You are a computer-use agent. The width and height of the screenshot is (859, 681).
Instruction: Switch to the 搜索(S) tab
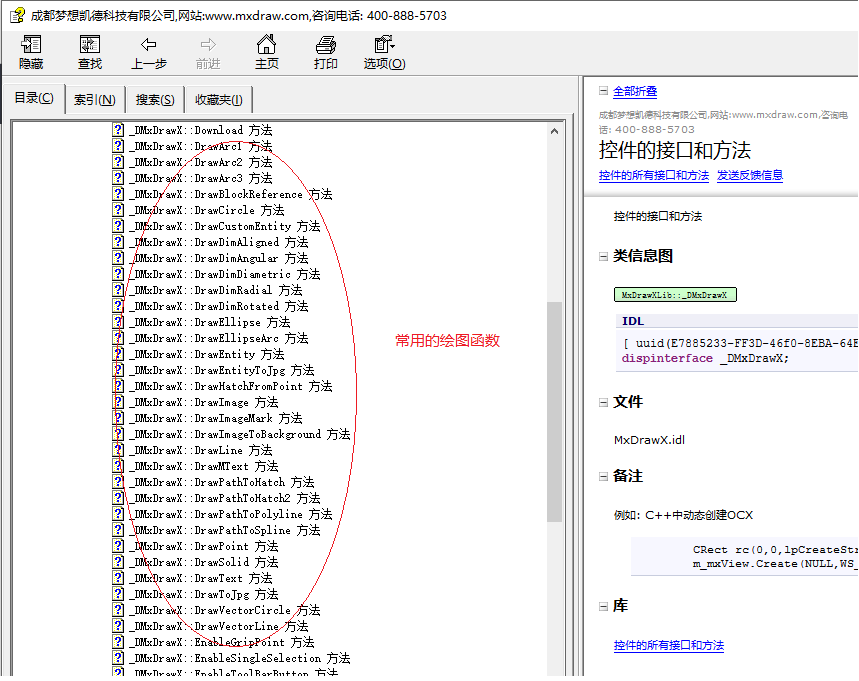[x=155, y=99]
